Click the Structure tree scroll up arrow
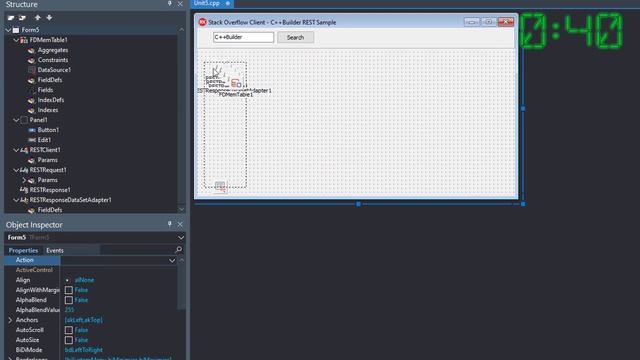This screenshot has width=640, height=360. (x=182, y=30)
